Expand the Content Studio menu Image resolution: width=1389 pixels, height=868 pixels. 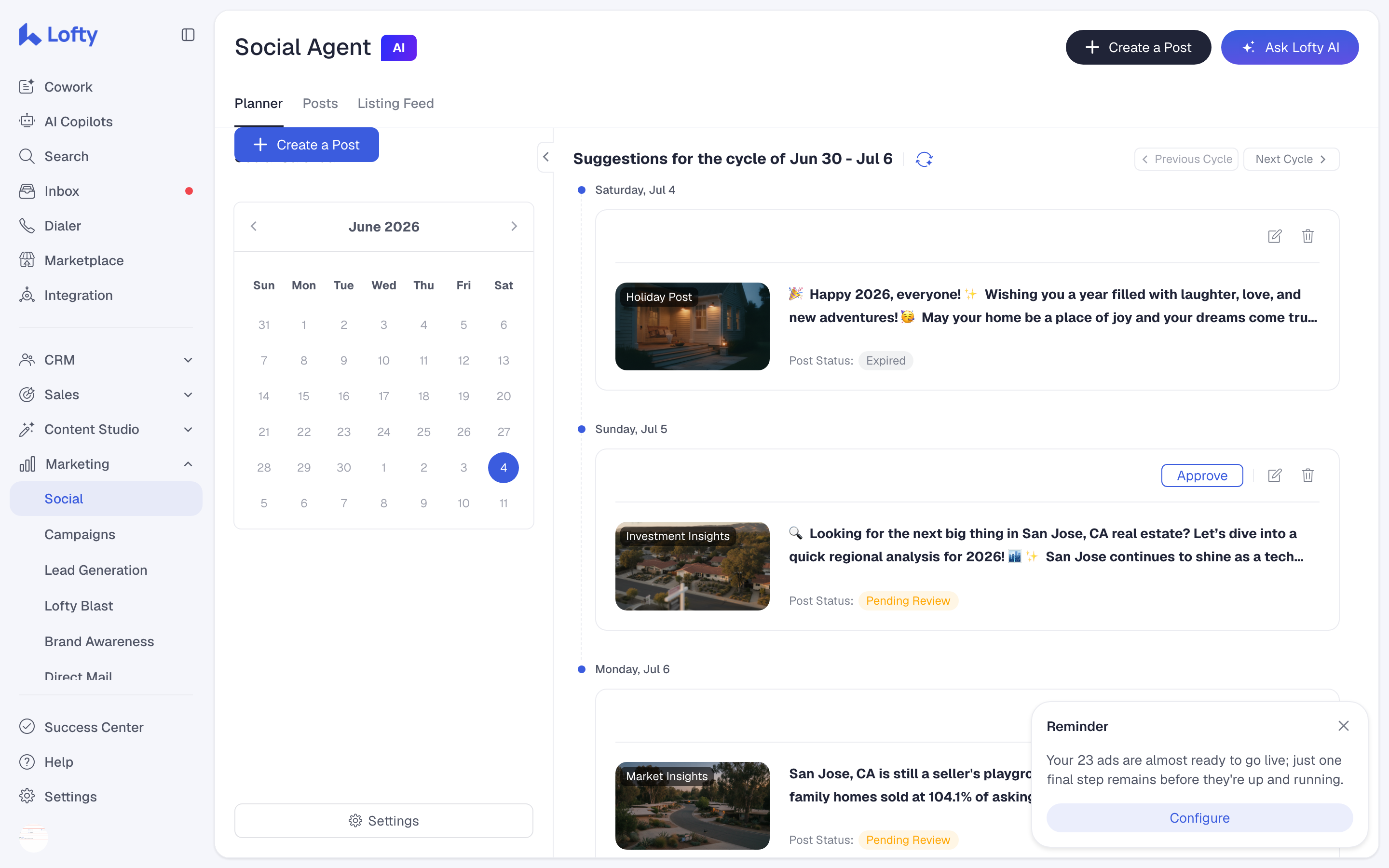pyautogui.click(x=106, y=429)
